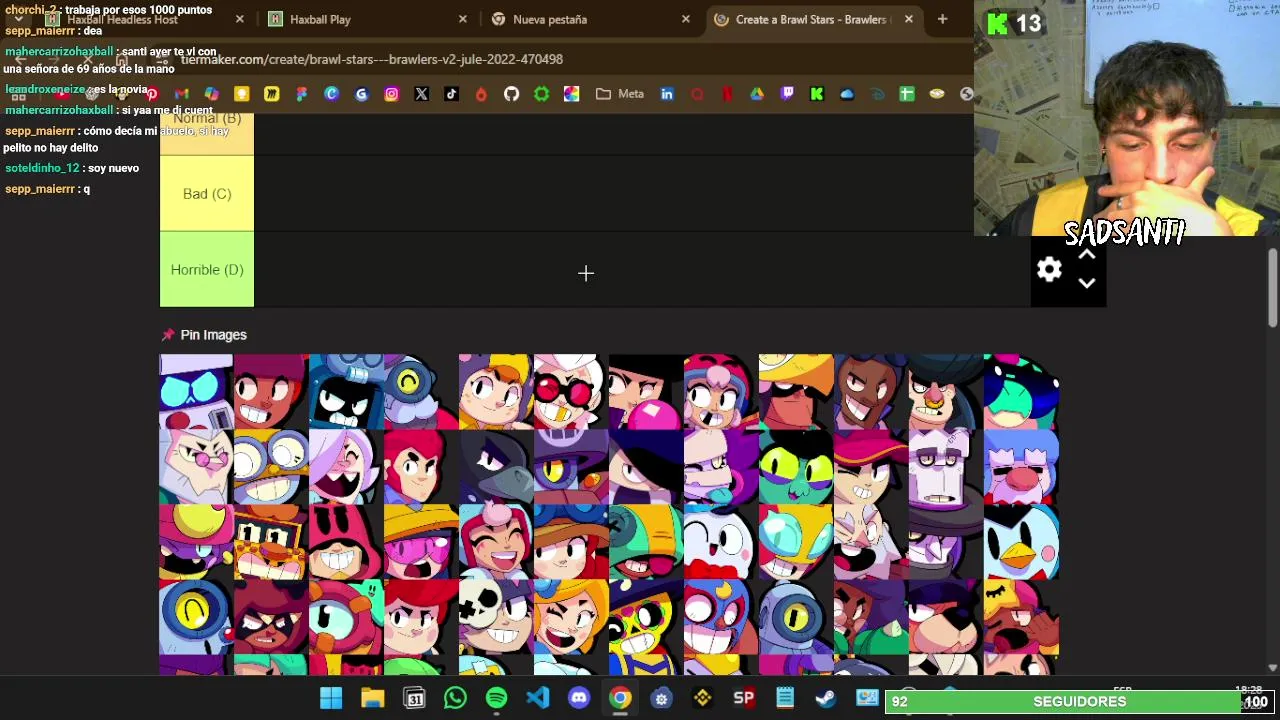This screenshot has width=1280, height=720.
Task: Select the cash register Griff portrait
Action: (271, 541)
